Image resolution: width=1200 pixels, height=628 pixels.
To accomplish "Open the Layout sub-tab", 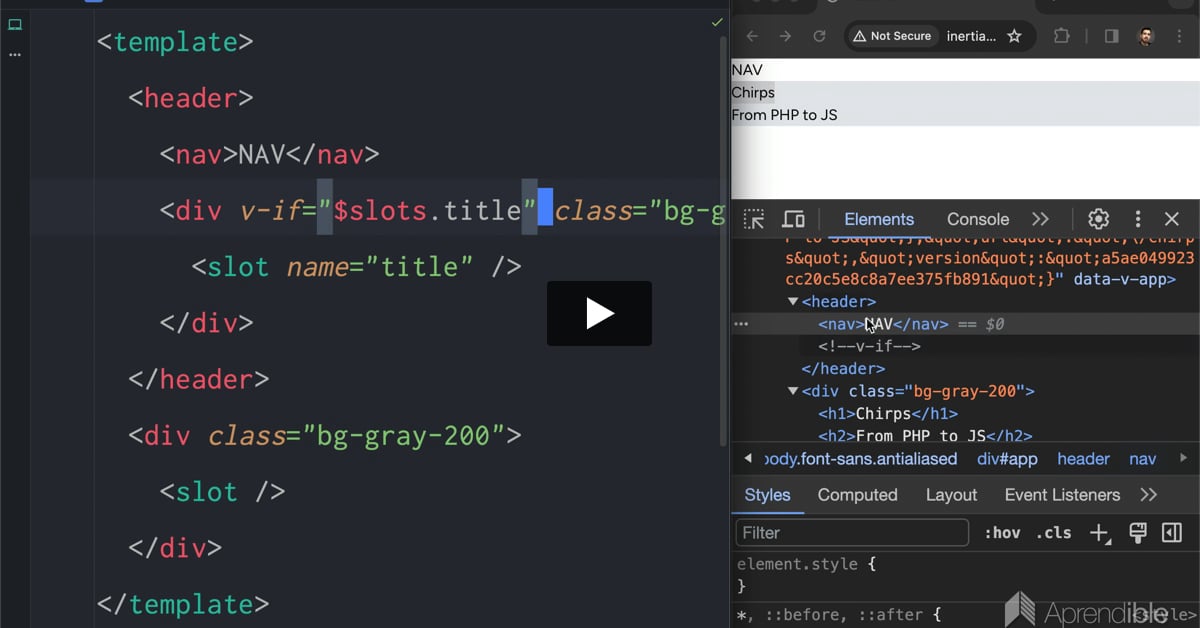I will coord(951,495).
